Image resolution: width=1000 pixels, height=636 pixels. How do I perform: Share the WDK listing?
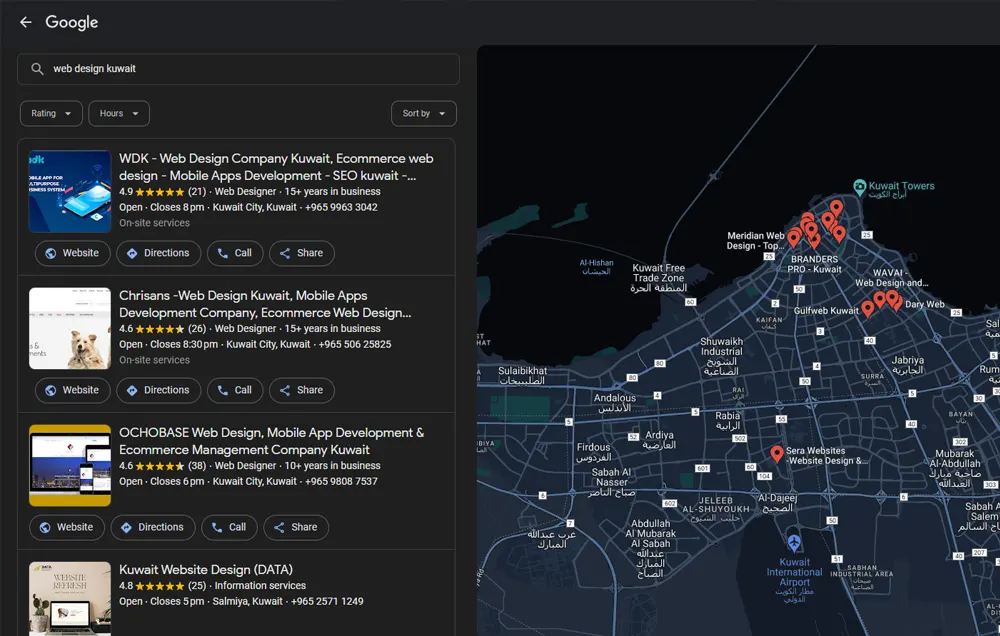click(302, 253)
